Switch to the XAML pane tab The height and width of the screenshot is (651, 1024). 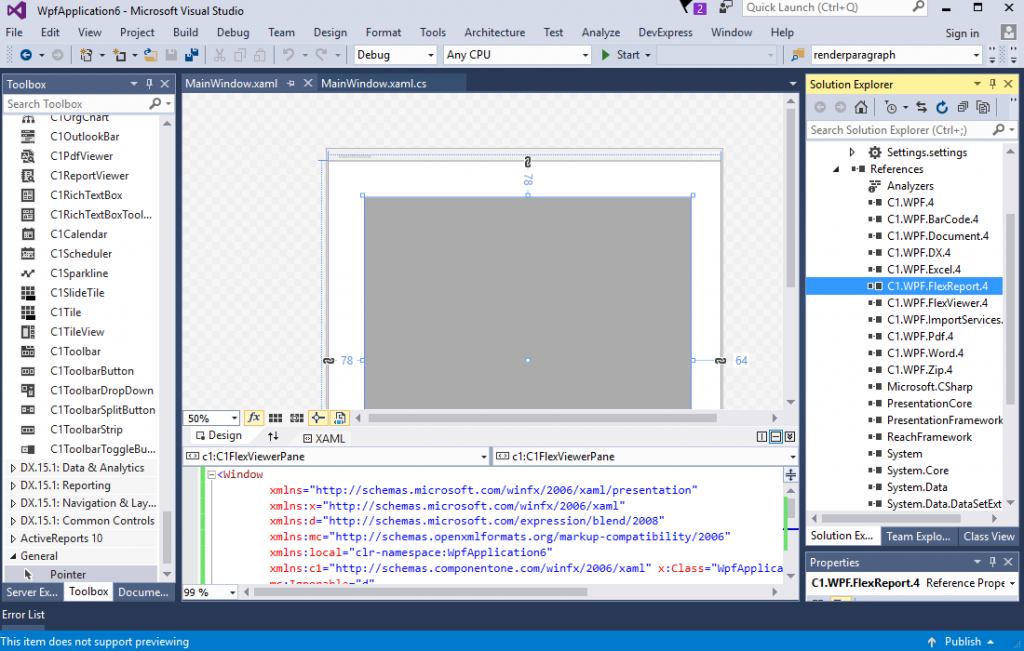tap(324, 438)
